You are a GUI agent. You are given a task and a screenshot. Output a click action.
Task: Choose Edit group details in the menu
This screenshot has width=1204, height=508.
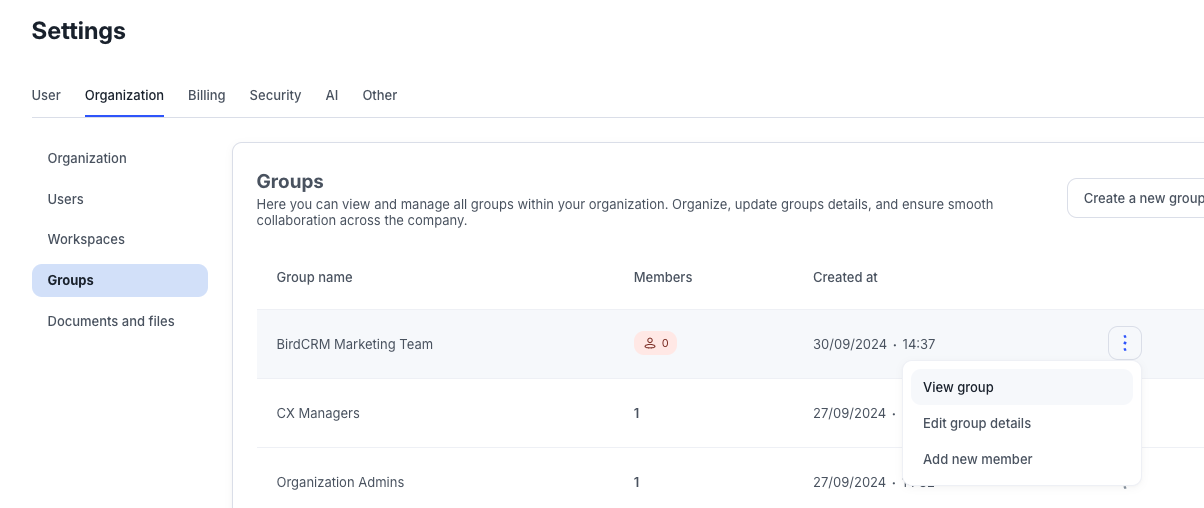coord(976,423)
